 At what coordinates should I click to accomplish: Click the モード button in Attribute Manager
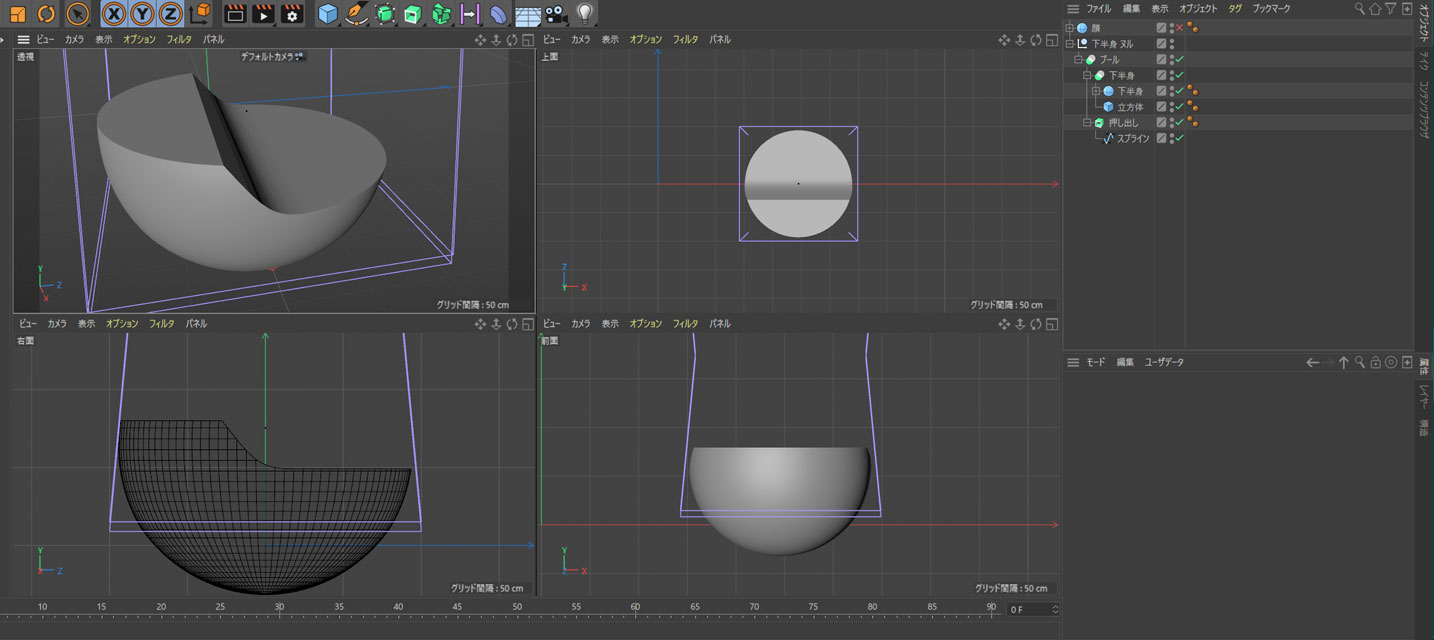click(1096, 362)
